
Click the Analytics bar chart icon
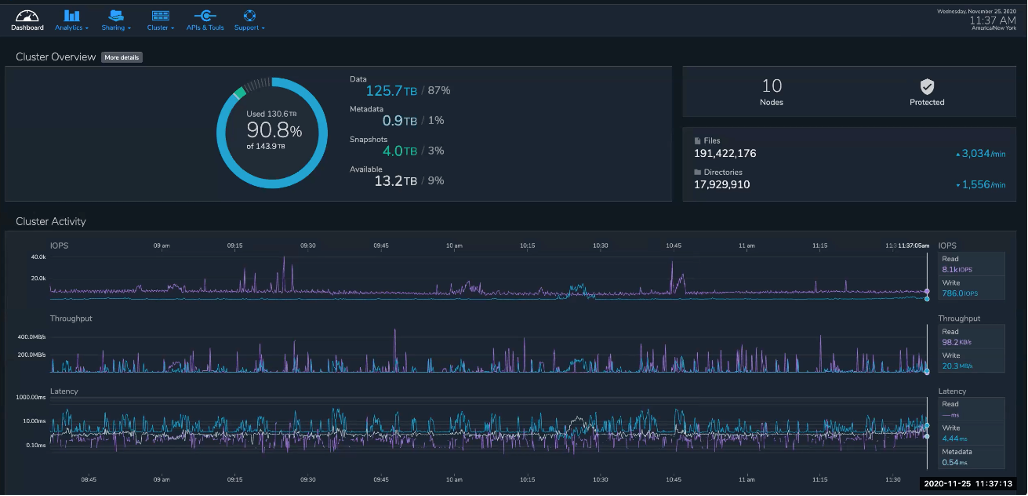click(72, 15)
